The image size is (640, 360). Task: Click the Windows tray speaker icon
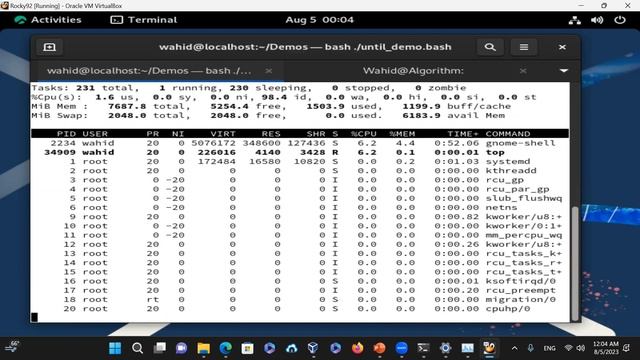[580, 348]
